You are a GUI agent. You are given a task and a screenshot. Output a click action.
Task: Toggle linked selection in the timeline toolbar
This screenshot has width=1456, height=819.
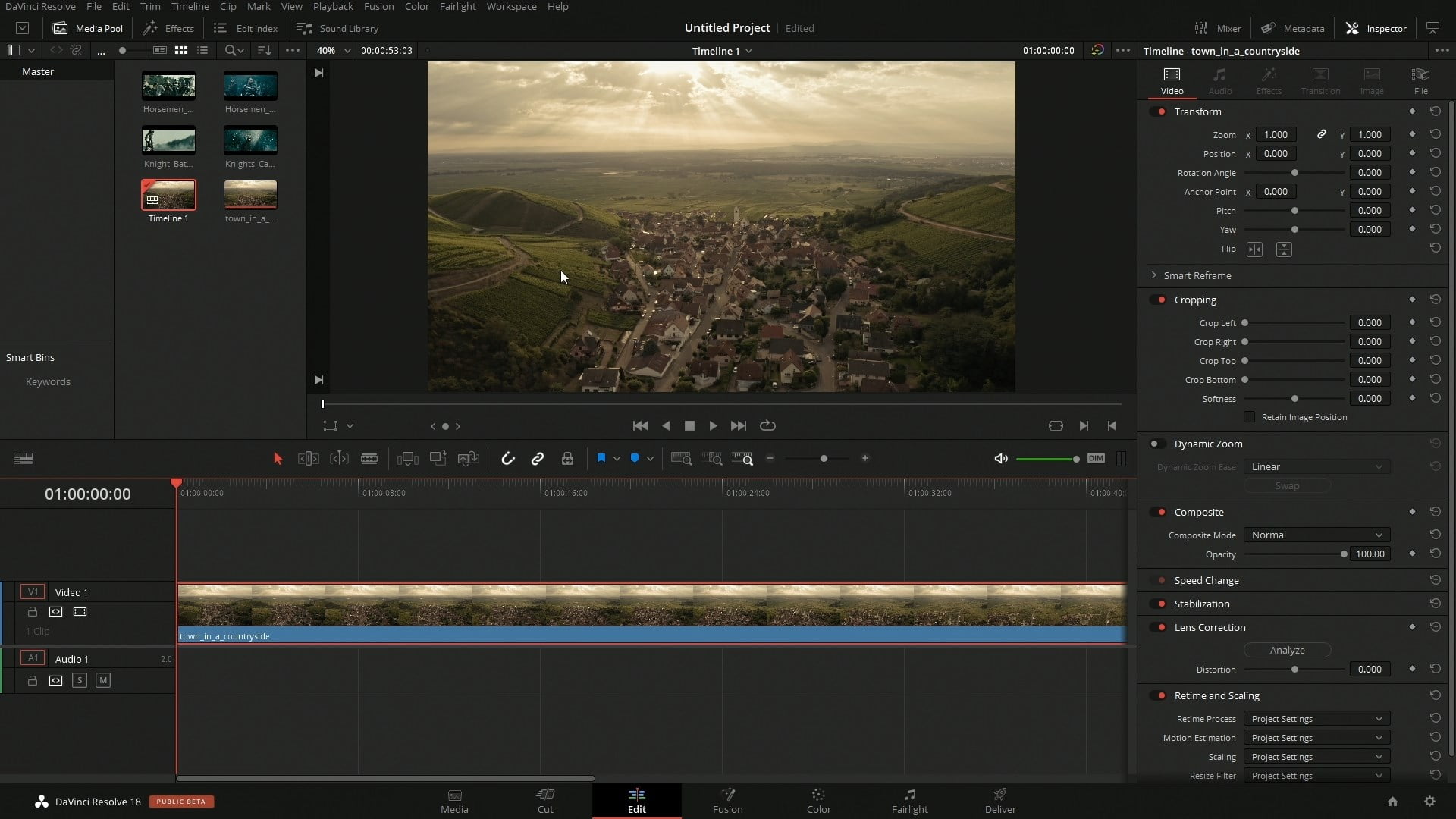(538, 458)
